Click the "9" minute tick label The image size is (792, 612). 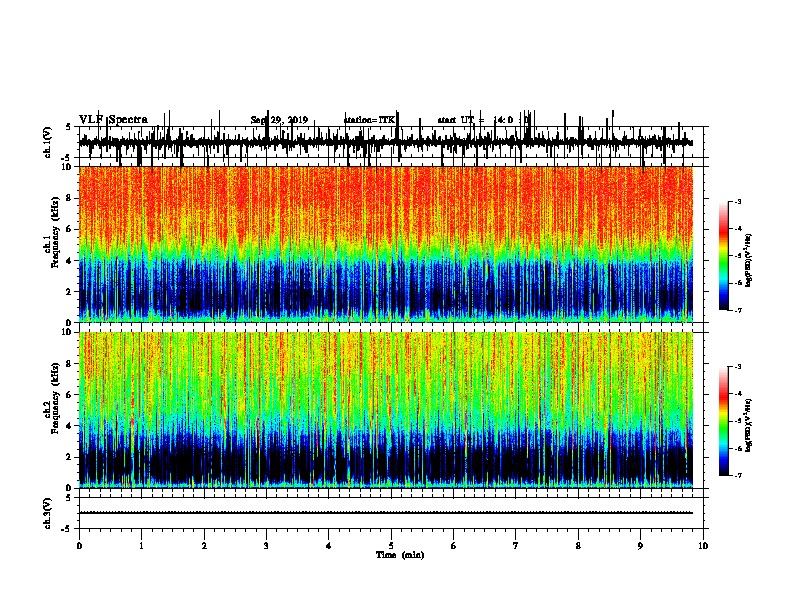pyautogui.click(x=640, y=546)
